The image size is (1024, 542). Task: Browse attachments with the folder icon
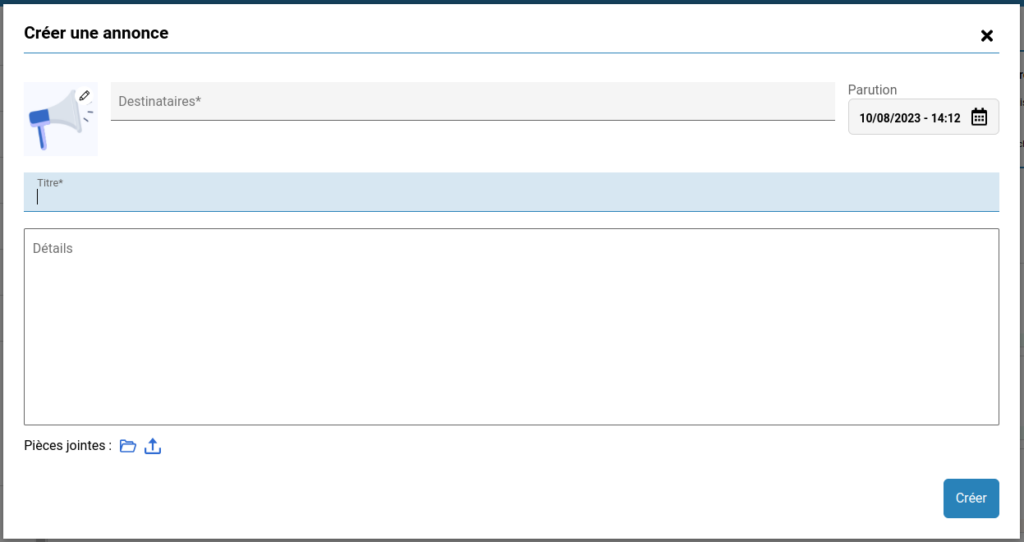click(x=128, y=446)
